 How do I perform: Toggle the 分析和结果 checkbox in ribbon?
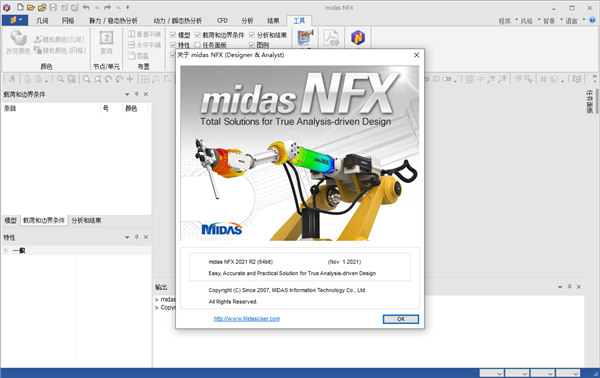click(252, 35)
